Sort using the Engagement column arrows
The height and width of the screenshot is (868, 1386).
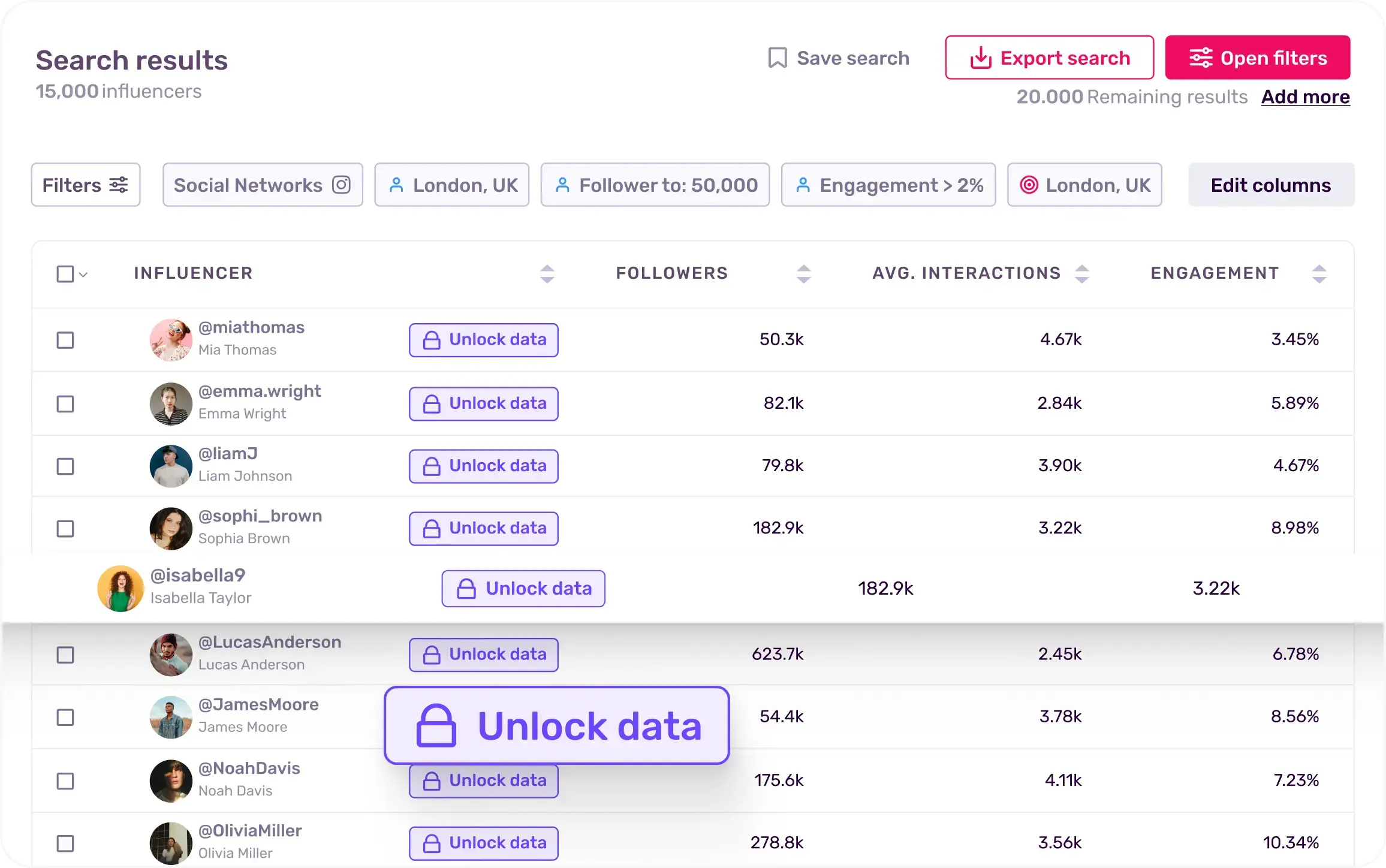[1319, 274]
